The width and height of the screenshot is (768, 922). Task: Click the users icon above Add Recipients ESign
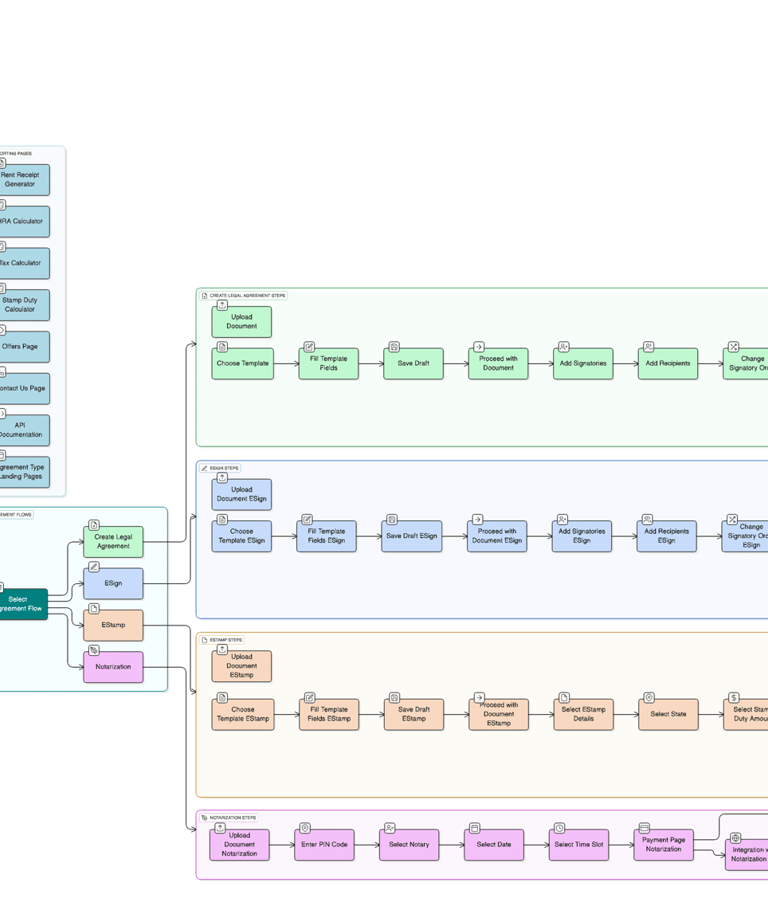647,519
